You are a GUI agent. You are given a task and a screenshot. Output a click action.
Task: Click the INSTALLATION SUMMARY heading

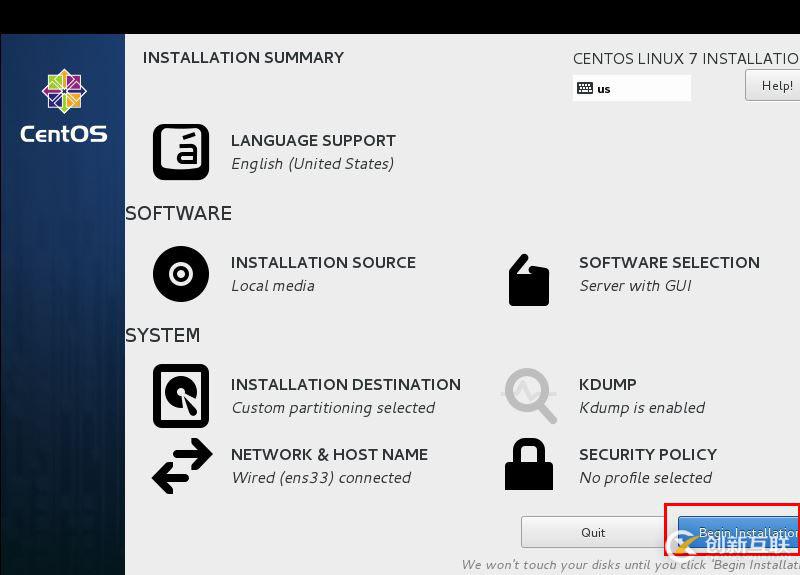(x=243, y=58)
